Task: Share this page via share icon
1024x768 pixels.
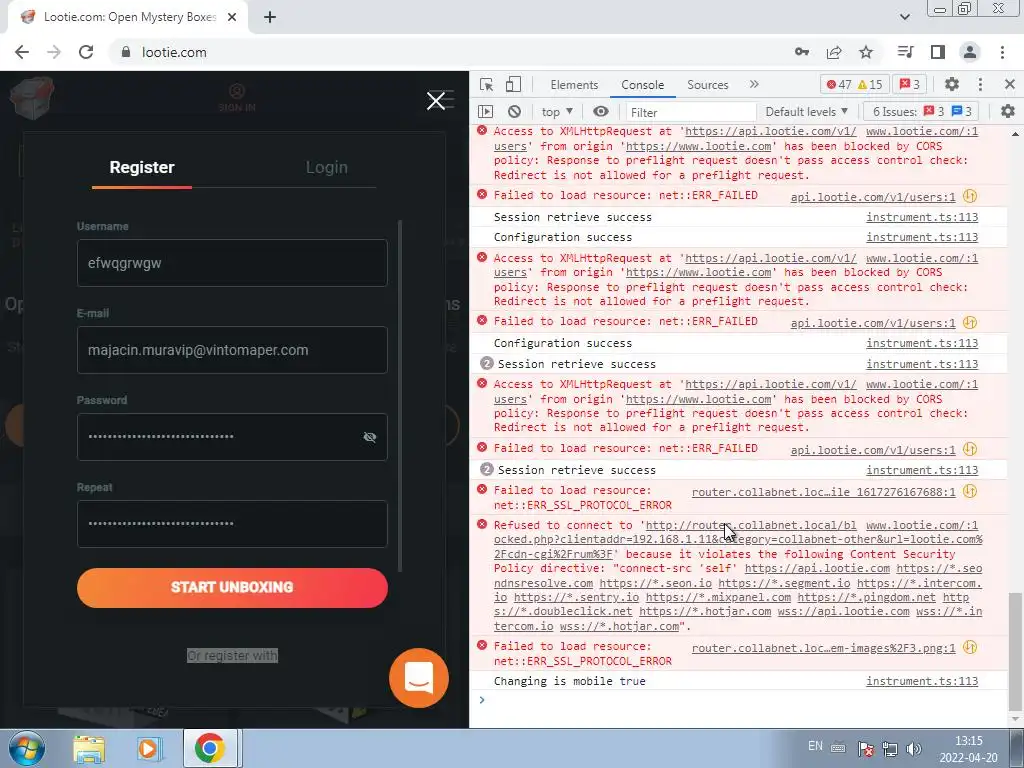Action: 834,52
